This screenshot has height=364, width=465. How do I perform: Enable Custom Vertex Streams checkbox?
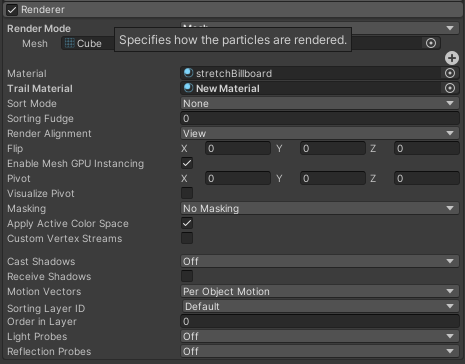pos(187,238)
